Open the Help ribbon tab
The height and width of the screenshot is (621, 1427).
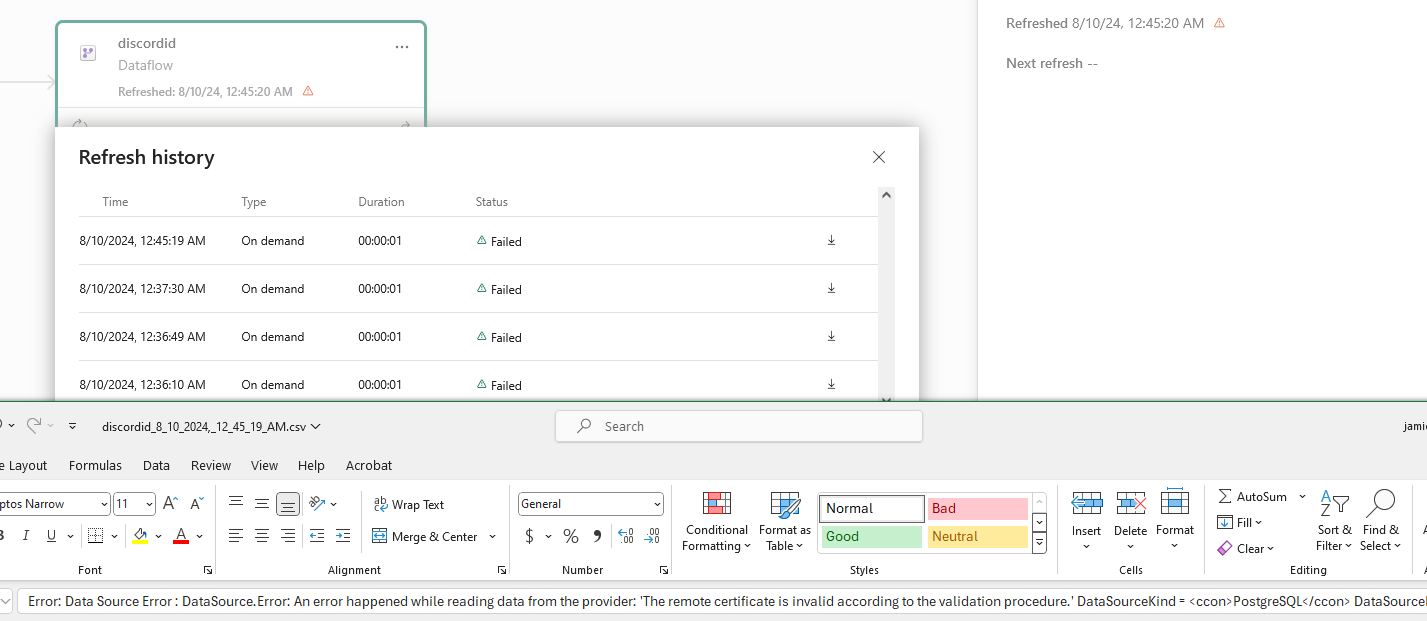click(x=311, y=465)
